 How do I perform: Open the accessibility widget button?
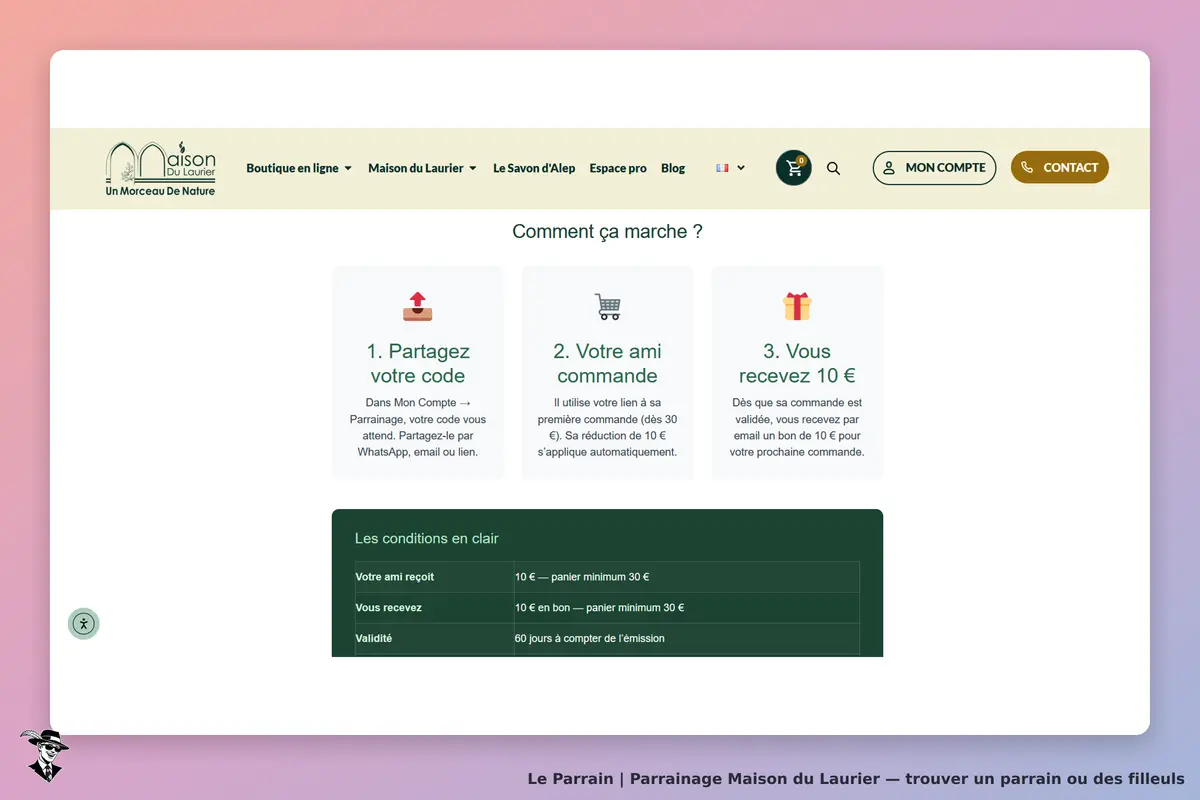coord(84,624)
